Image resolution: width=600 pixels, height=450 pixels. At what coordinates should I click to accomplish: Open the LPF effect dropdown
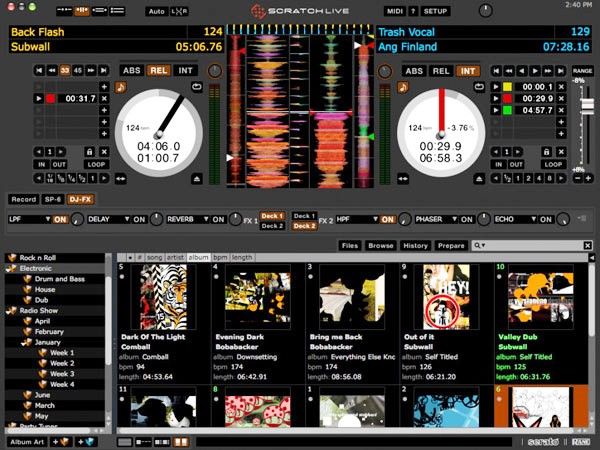(30, 219)
